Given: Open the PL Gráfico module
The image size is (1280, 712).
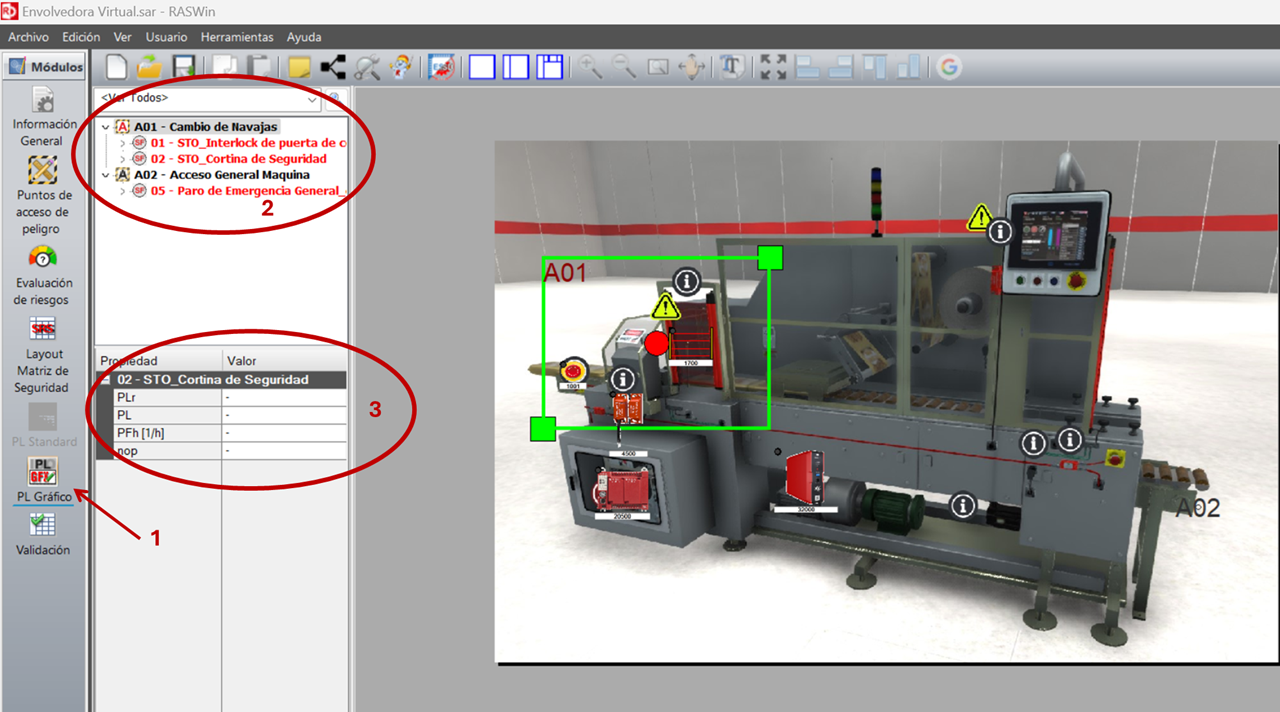Looking at the screenshot, I should [x=43, y=480].
